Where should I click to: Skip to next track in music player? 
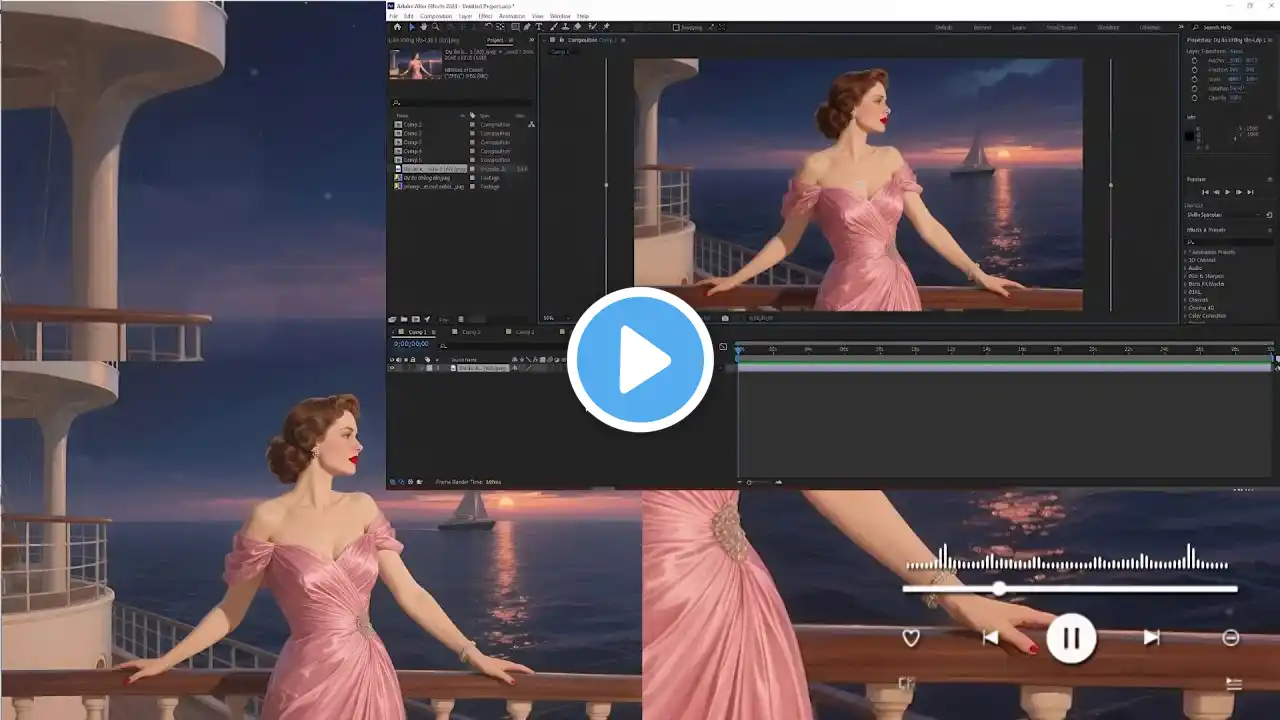pos(1151,638)
